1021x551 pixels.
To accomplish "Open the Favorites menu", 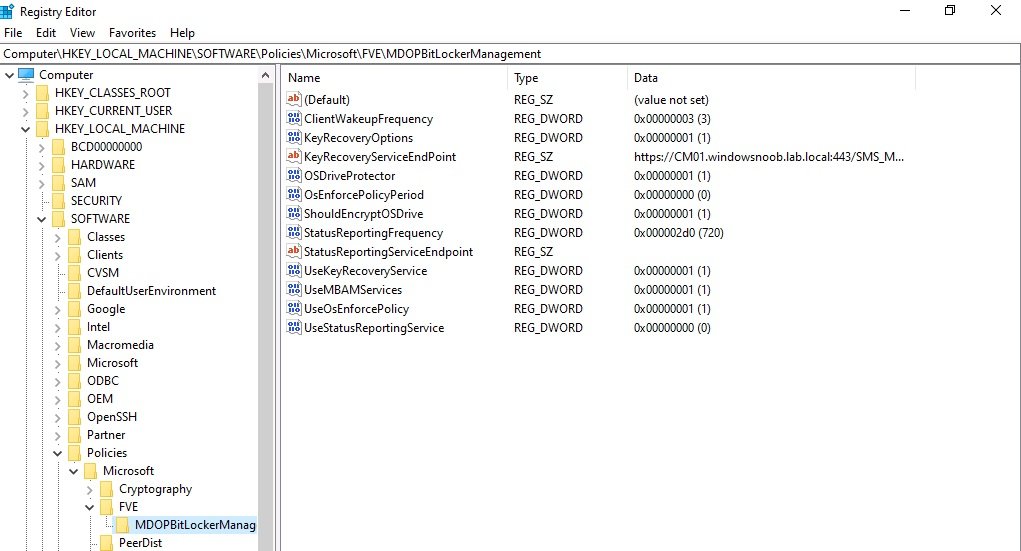I will coord(132,33).
